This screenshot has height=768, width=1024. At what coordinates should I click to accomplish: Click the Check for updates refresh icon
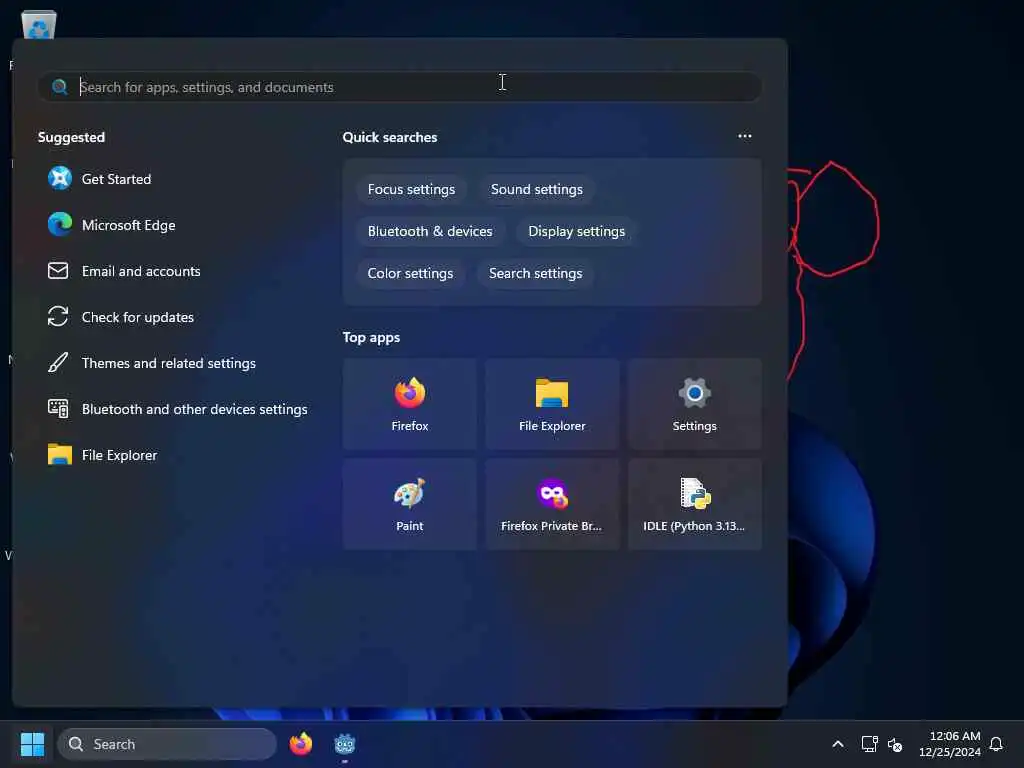[x=58, y=317]
